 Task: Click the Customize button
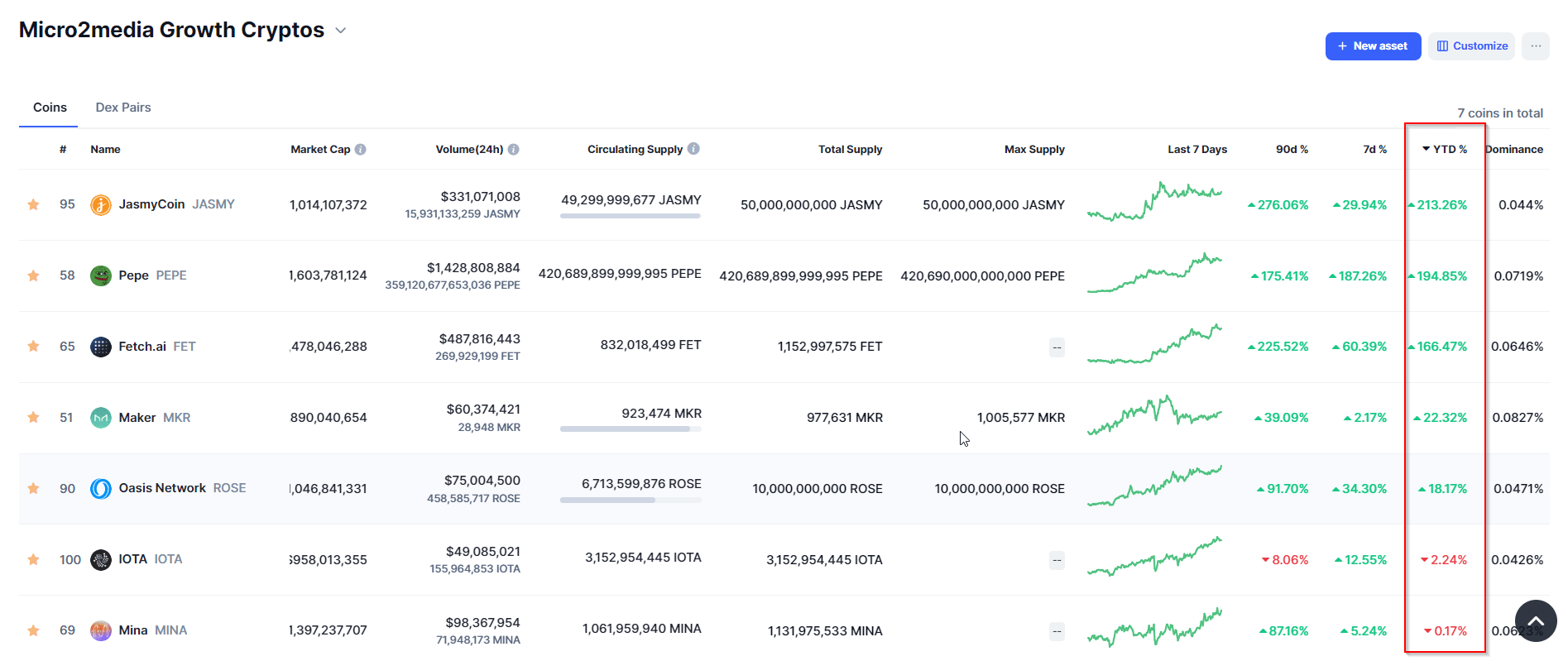1471,46
